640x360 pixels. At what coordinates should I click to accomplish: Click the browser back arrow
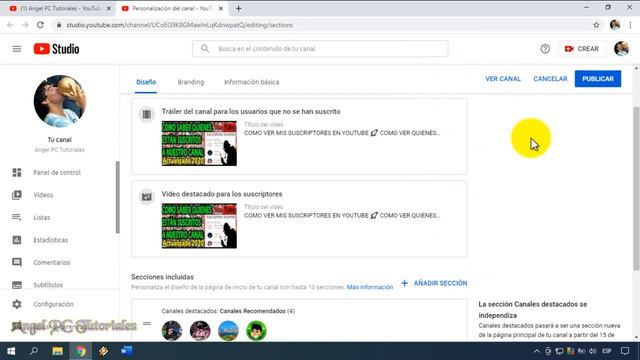coord(10,25)
